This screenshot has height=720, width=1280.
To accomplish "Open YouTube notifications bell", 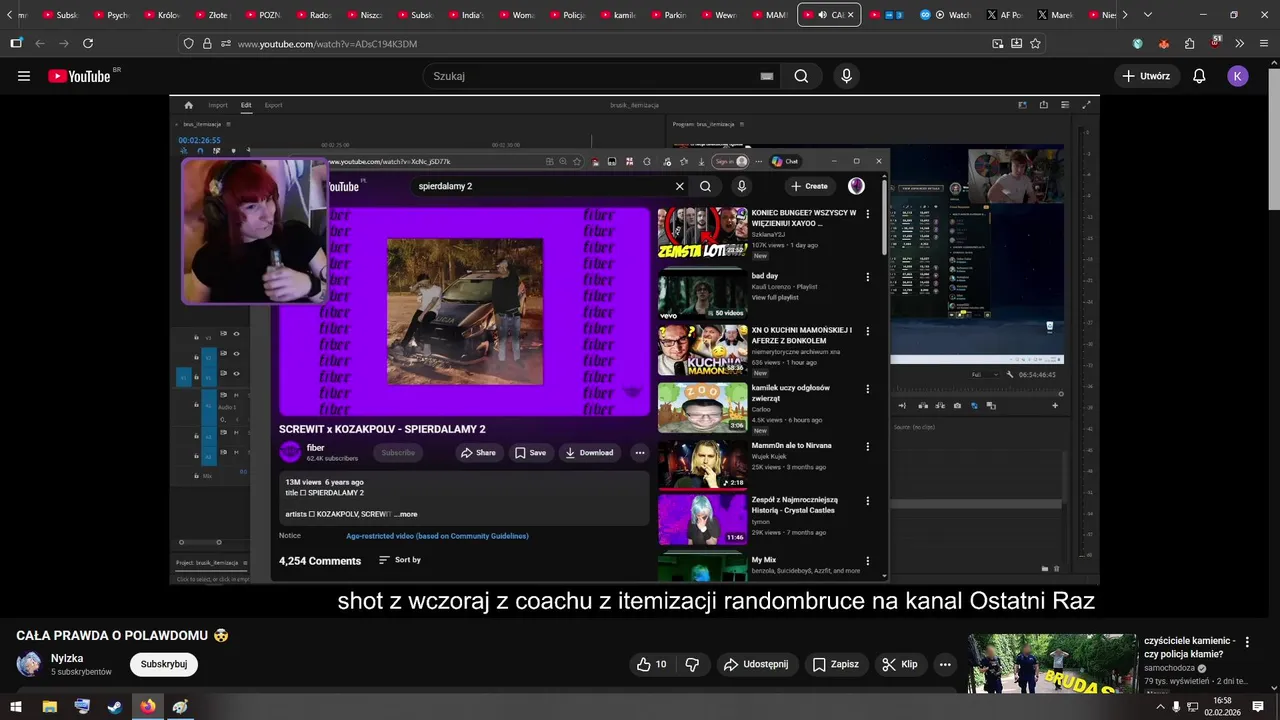I will click(x=1199, y=76).
